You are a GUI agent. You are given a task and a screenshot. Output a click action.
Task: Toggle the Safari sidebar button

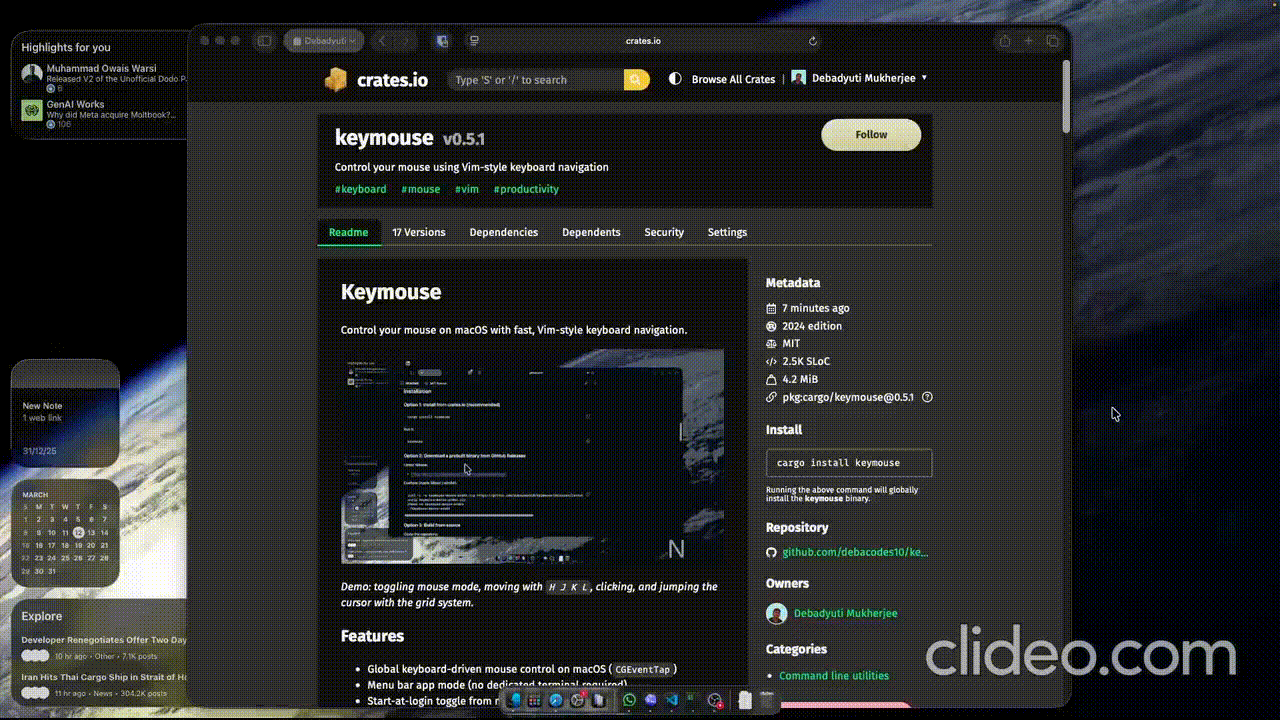pyautogui.click(x=264, y=41)
